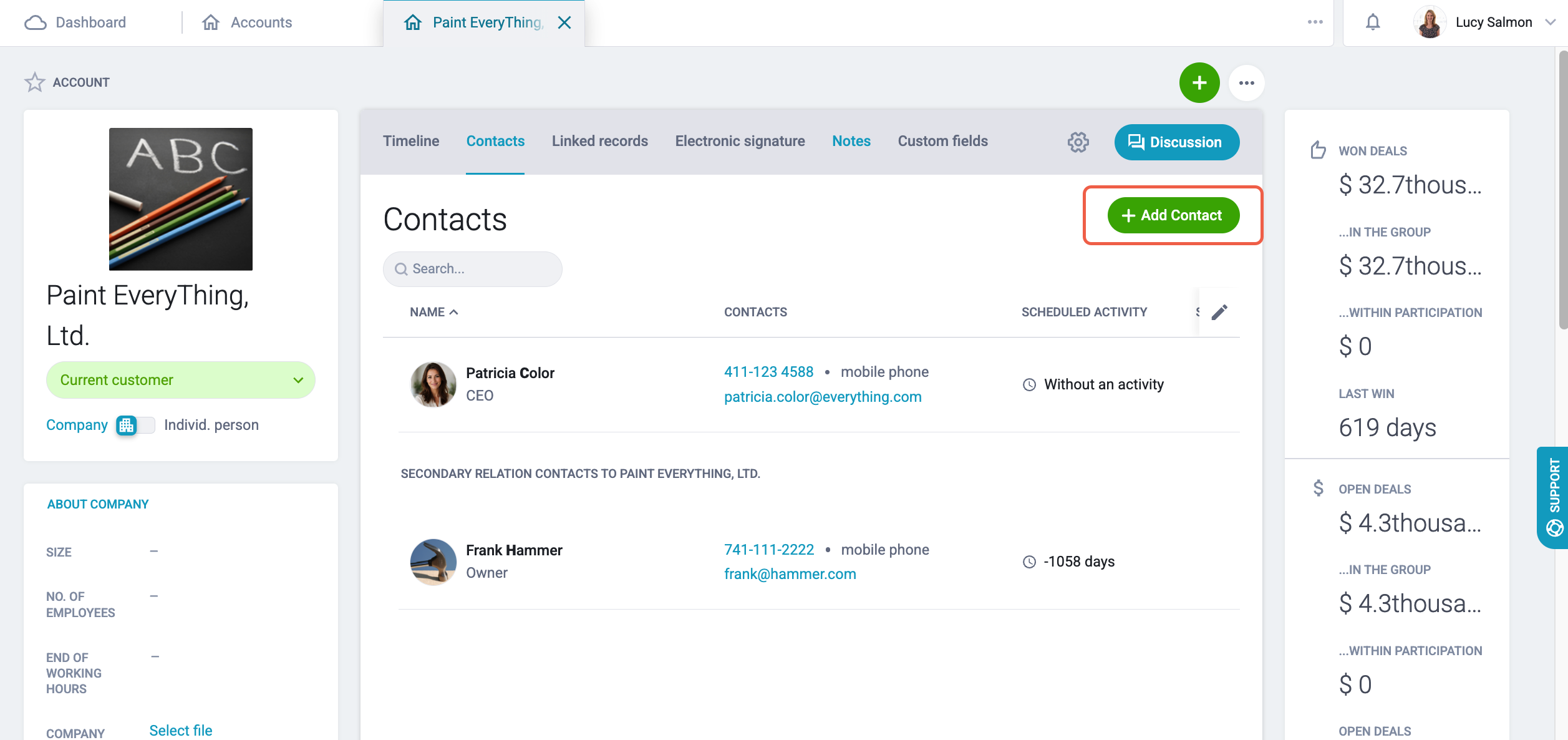Close the Paint EveryThing tab
The width and height of the screenshot is (1568, 740).
pyautogui.click(x=564, y=22)
